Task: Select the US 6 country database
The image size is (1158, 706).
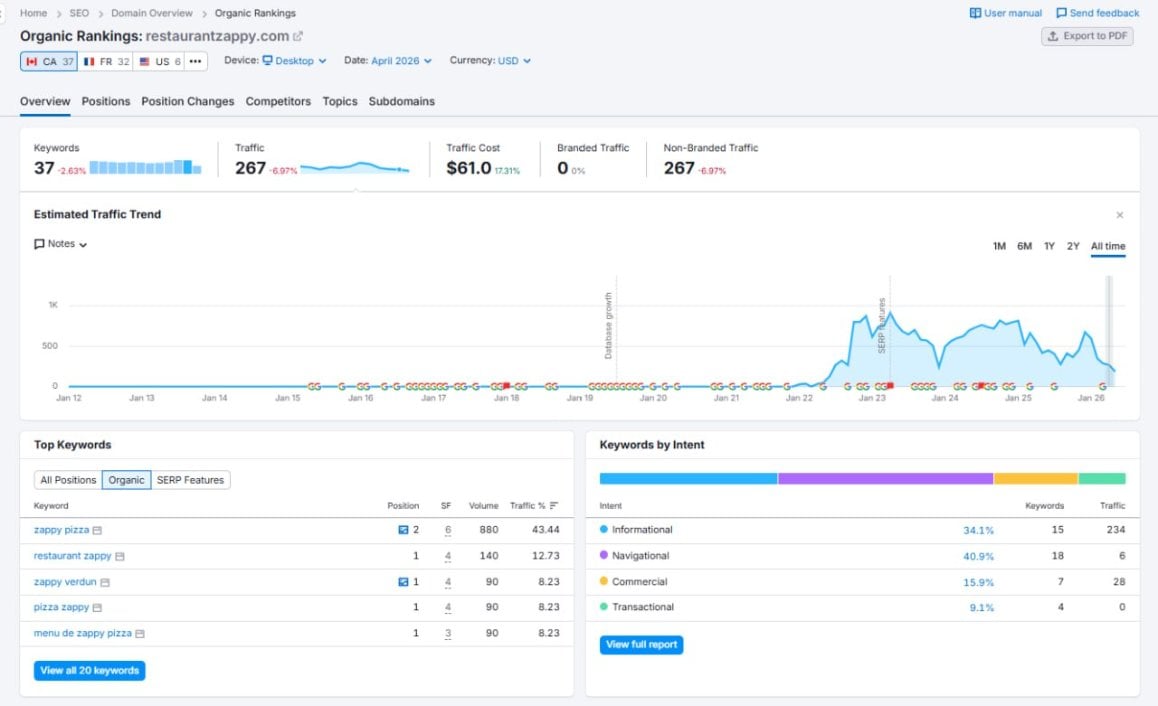Action: [x=160, y=61]
